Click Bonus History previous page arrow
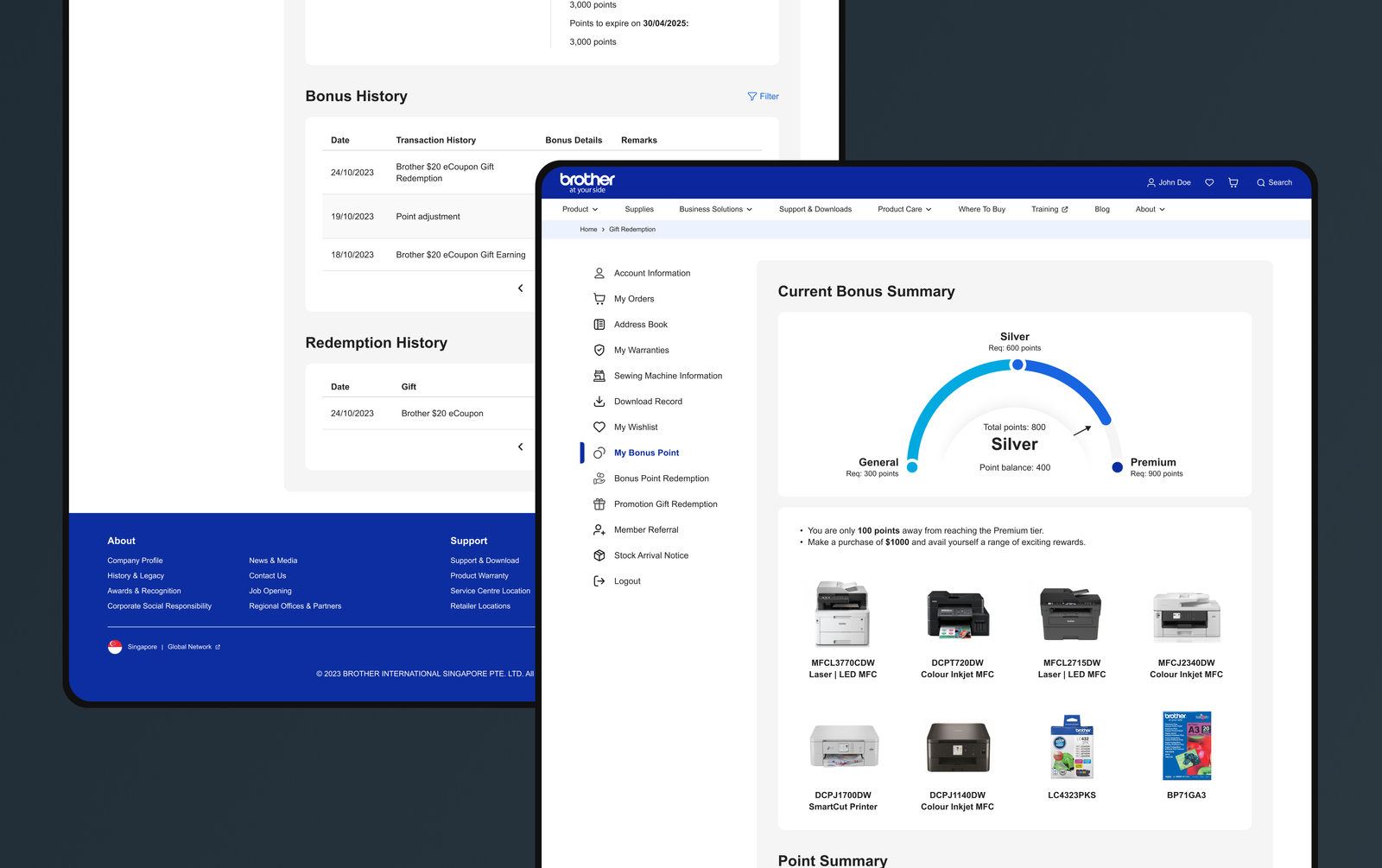Viewport: 1382px width, 868px height. 520,288
